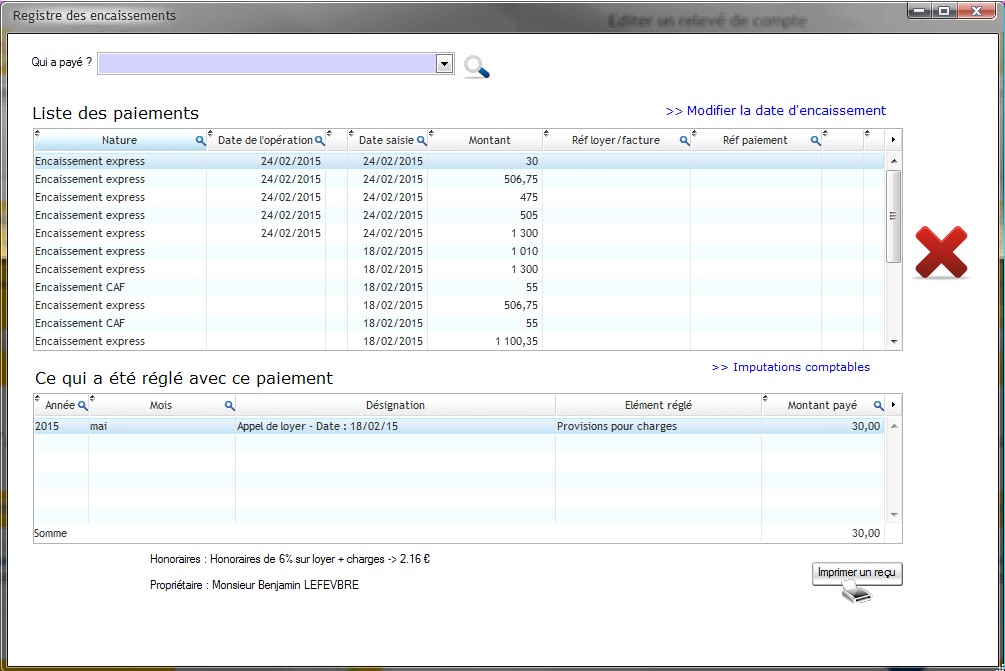
Task: Click the Mois column header
Action: tap(161, 406)
